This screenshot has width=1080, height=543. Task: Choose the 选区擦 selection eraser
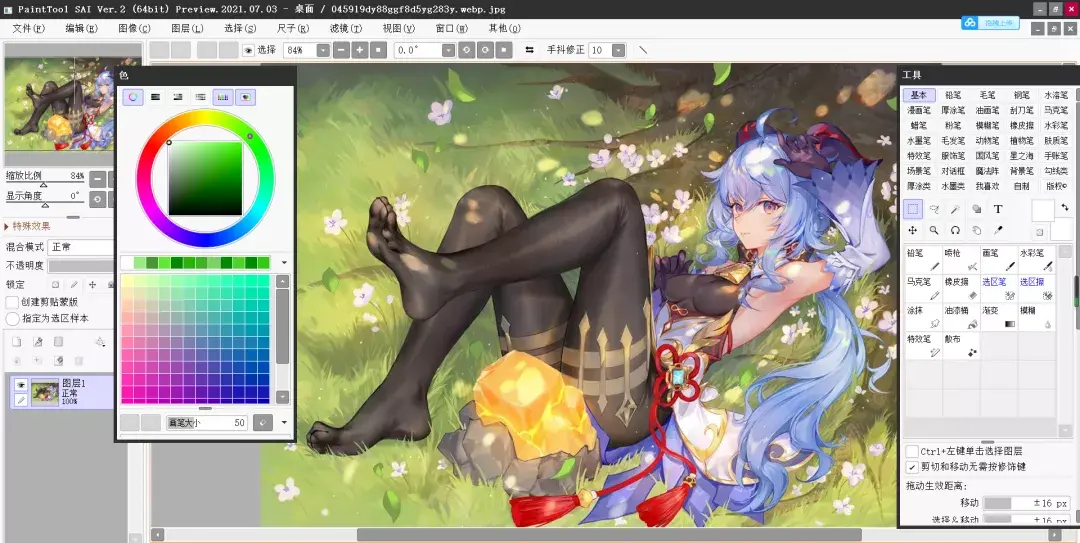(x=1037, y=289)
